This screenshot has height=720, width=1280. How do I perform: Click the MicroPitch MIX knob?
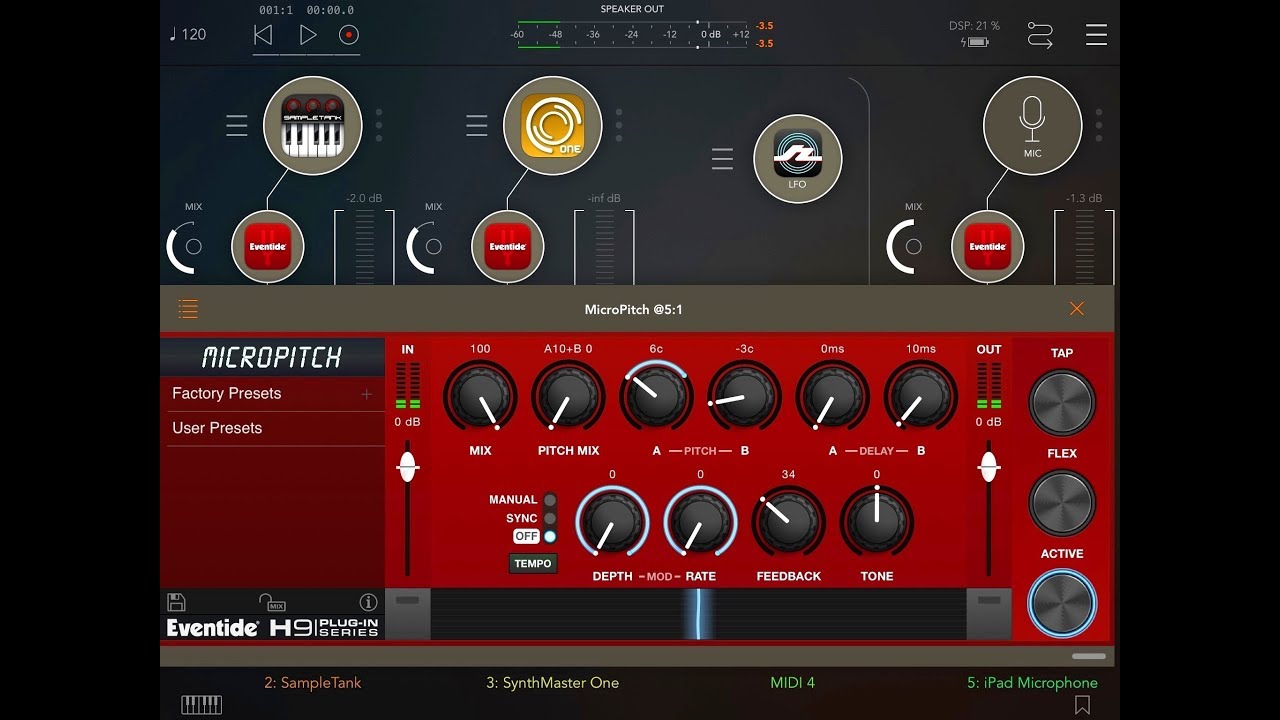pos(480,396)
